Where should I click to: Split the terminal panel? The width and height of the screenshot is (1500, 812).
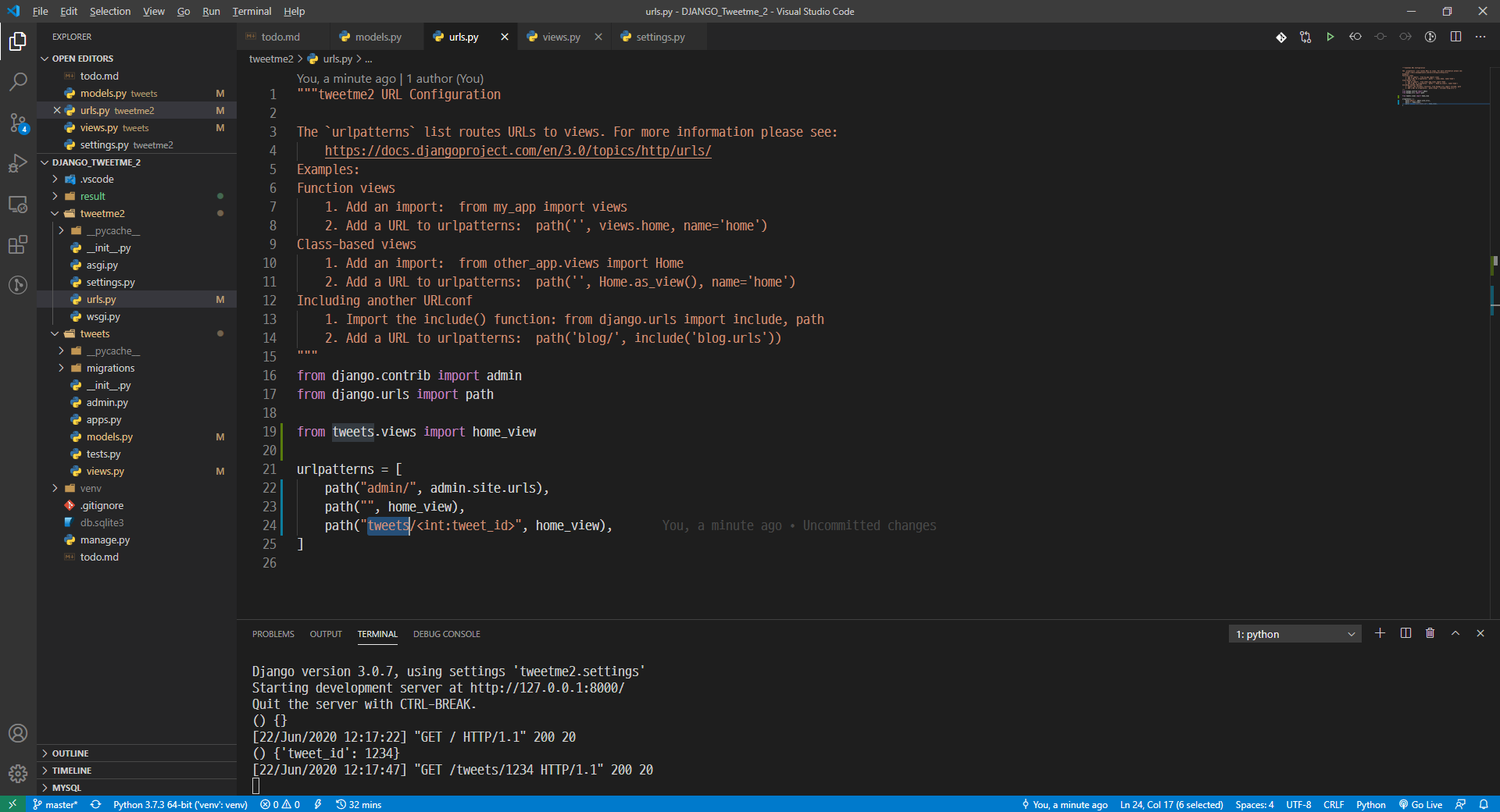[1405, 633]
